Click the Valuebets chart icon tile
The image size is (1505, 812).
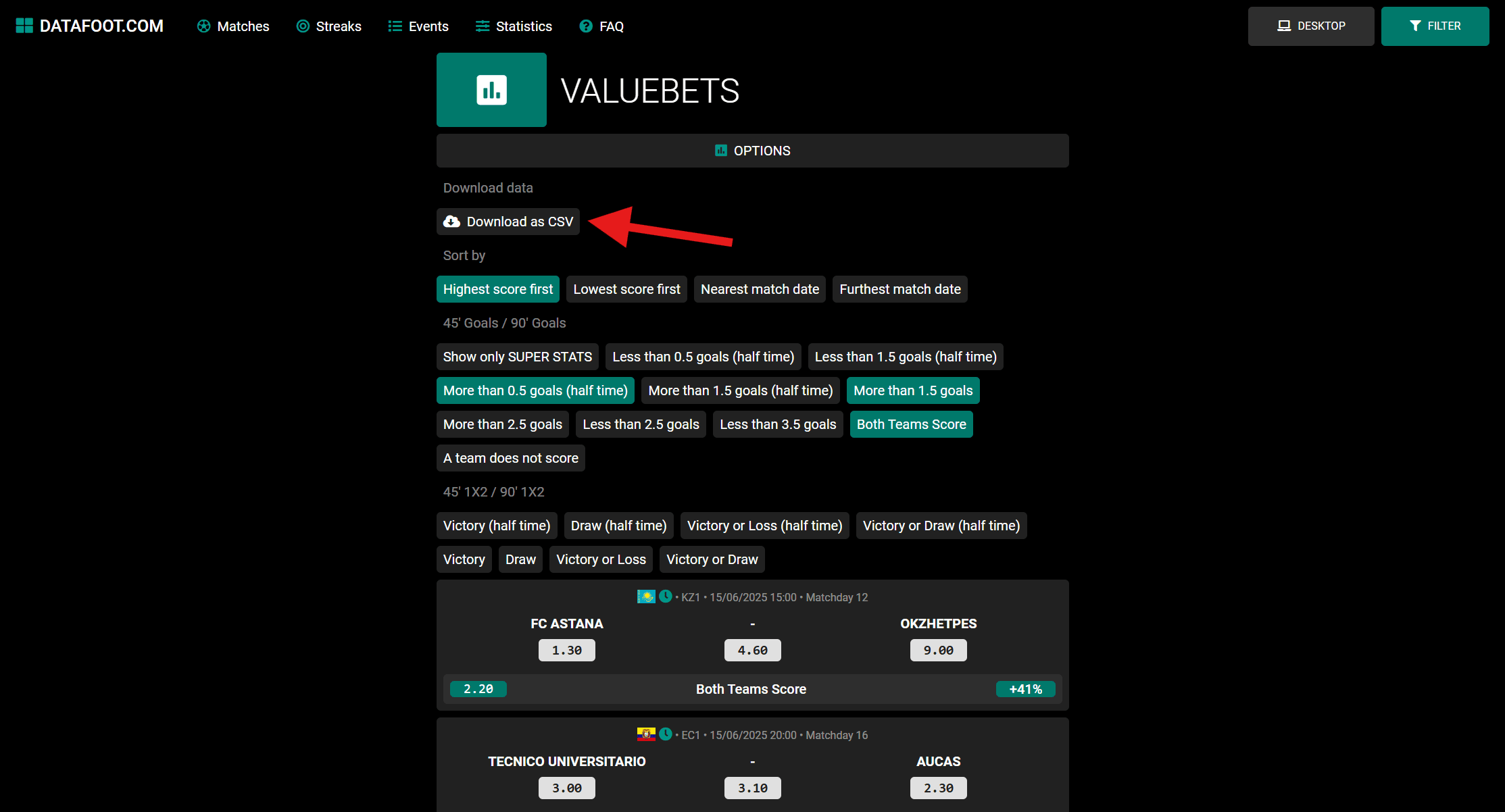tap(491, 90)
